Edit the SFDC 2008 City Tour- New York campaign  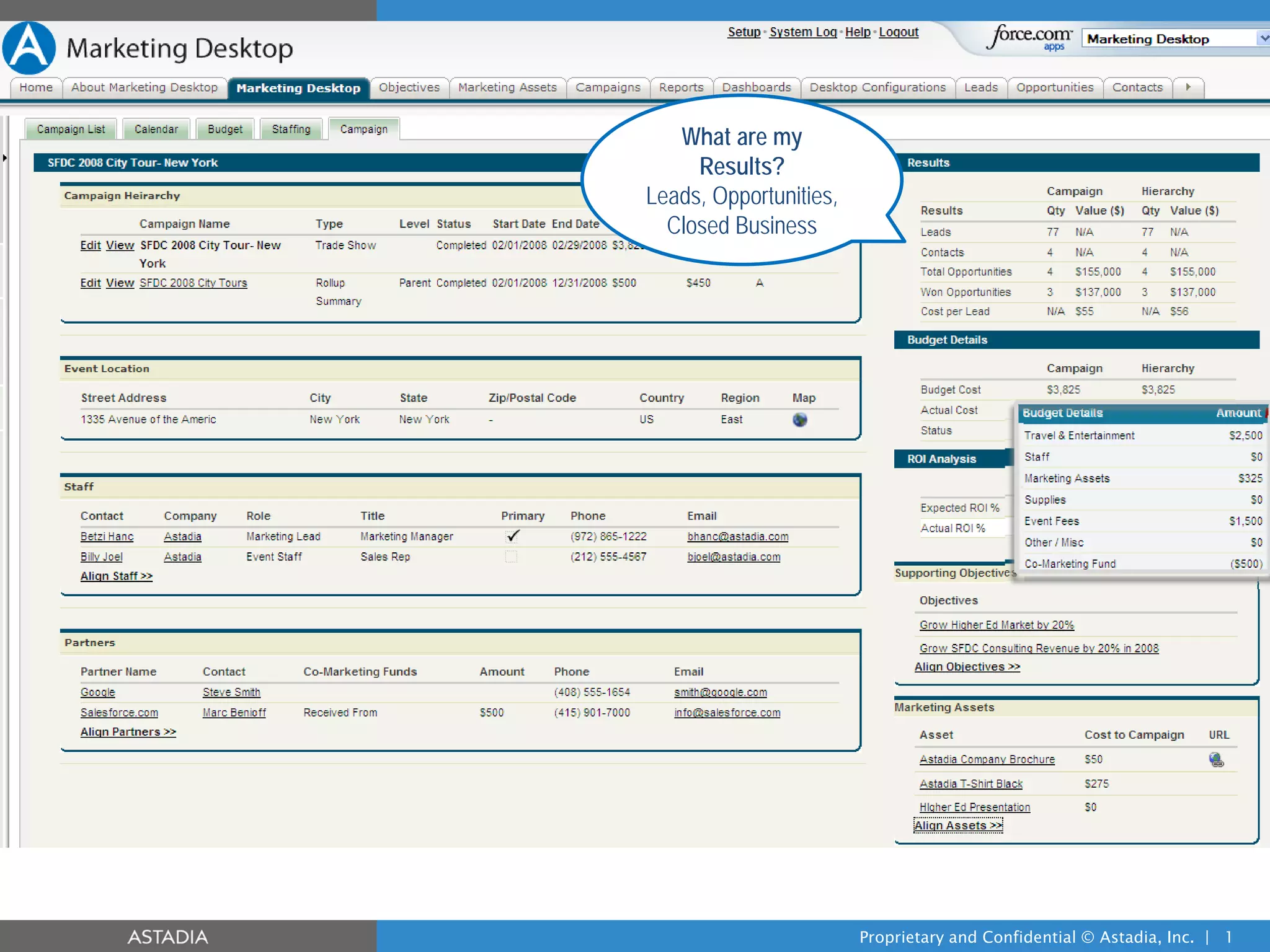pos(91,245)
